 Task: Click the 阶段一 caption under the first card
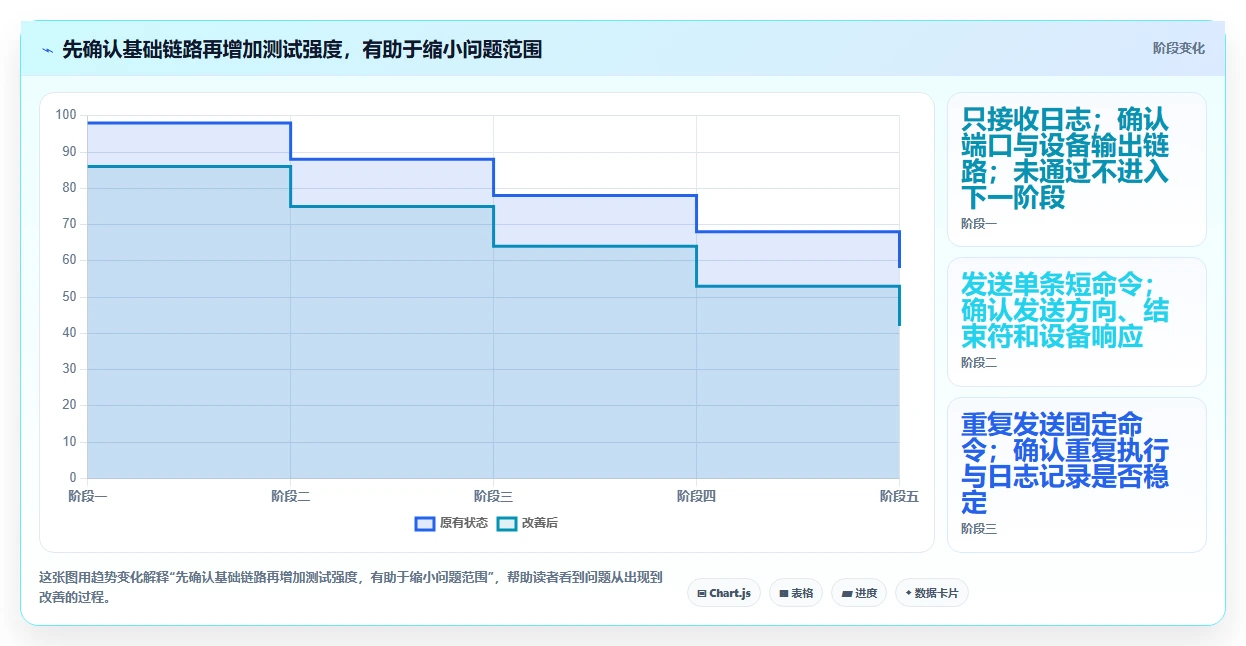coord(979,224)
